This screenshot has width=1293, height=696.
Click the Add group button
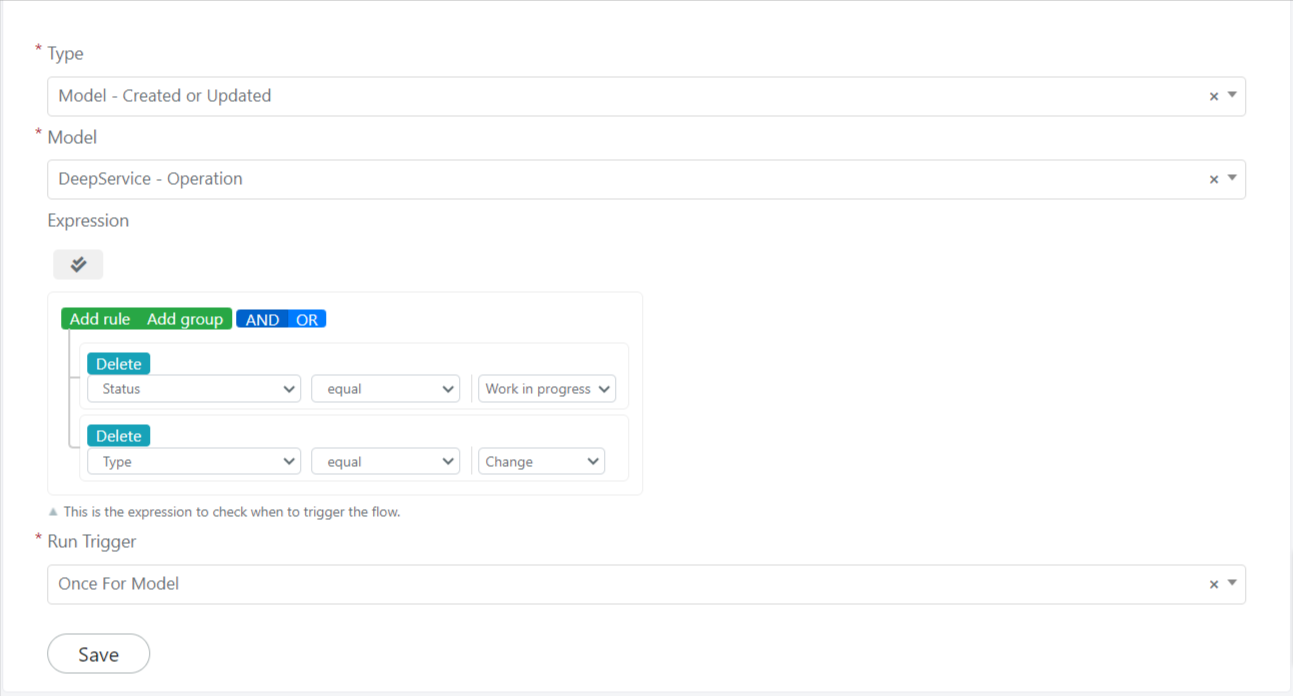click(x=185, y=319)
